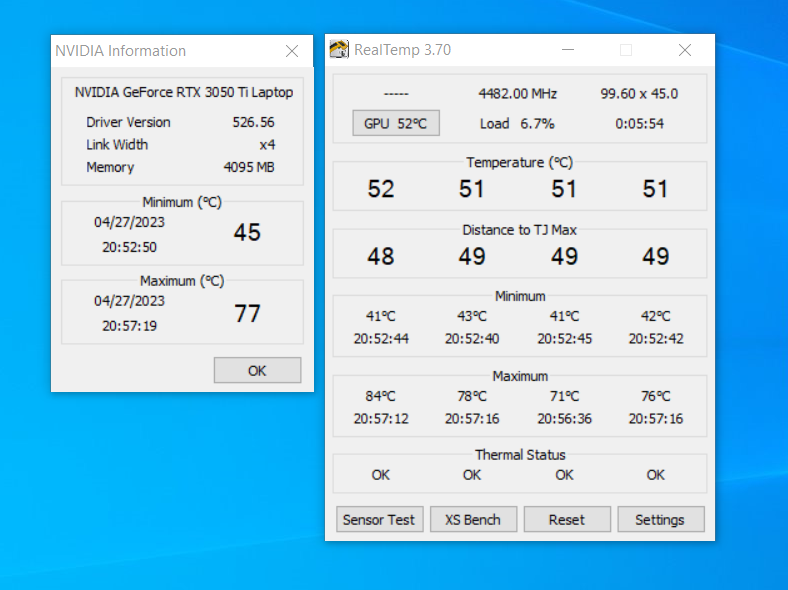Click the GPU maximum temperature 77
This screenshot has height=590, width=788.
pos(247,313)
